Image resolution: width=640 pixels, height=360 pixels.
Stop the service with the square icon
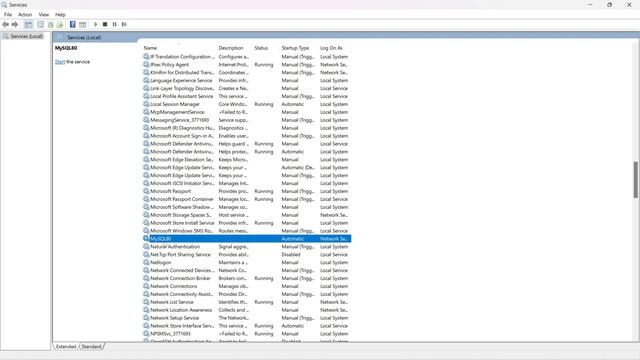click(x=105, y=24)
